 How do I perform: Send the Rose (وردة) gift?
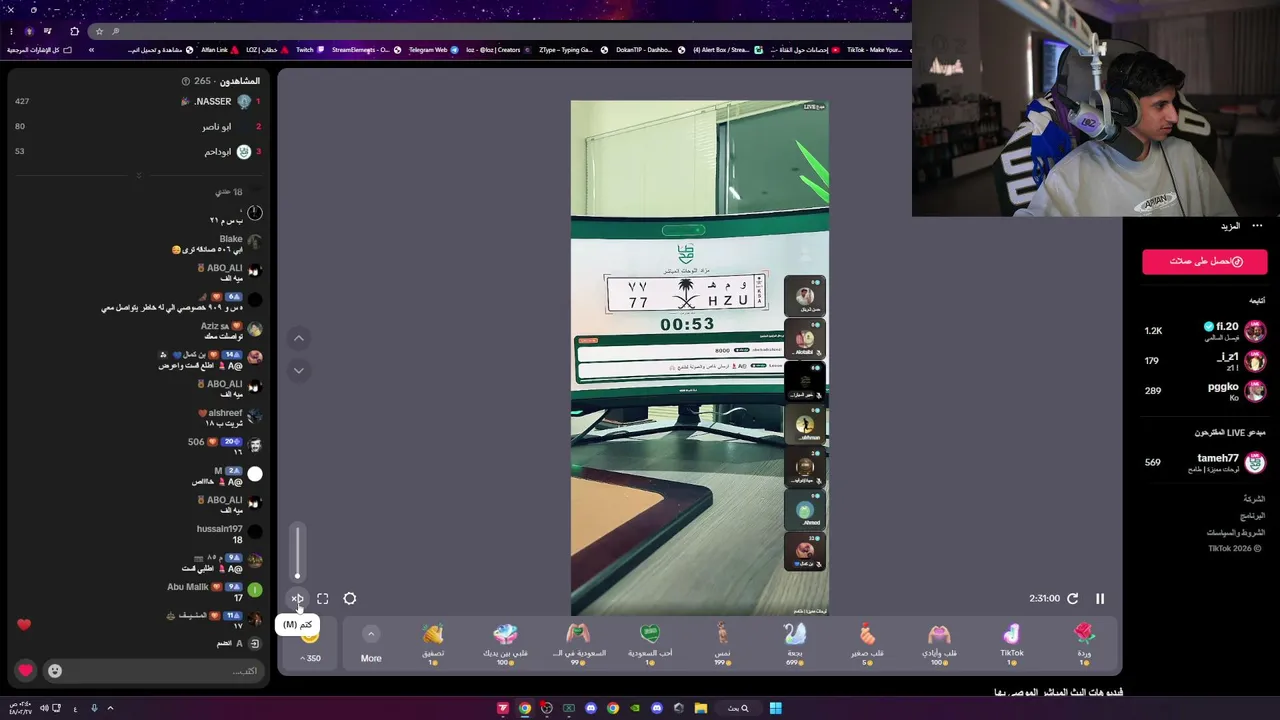[1084, 643]
